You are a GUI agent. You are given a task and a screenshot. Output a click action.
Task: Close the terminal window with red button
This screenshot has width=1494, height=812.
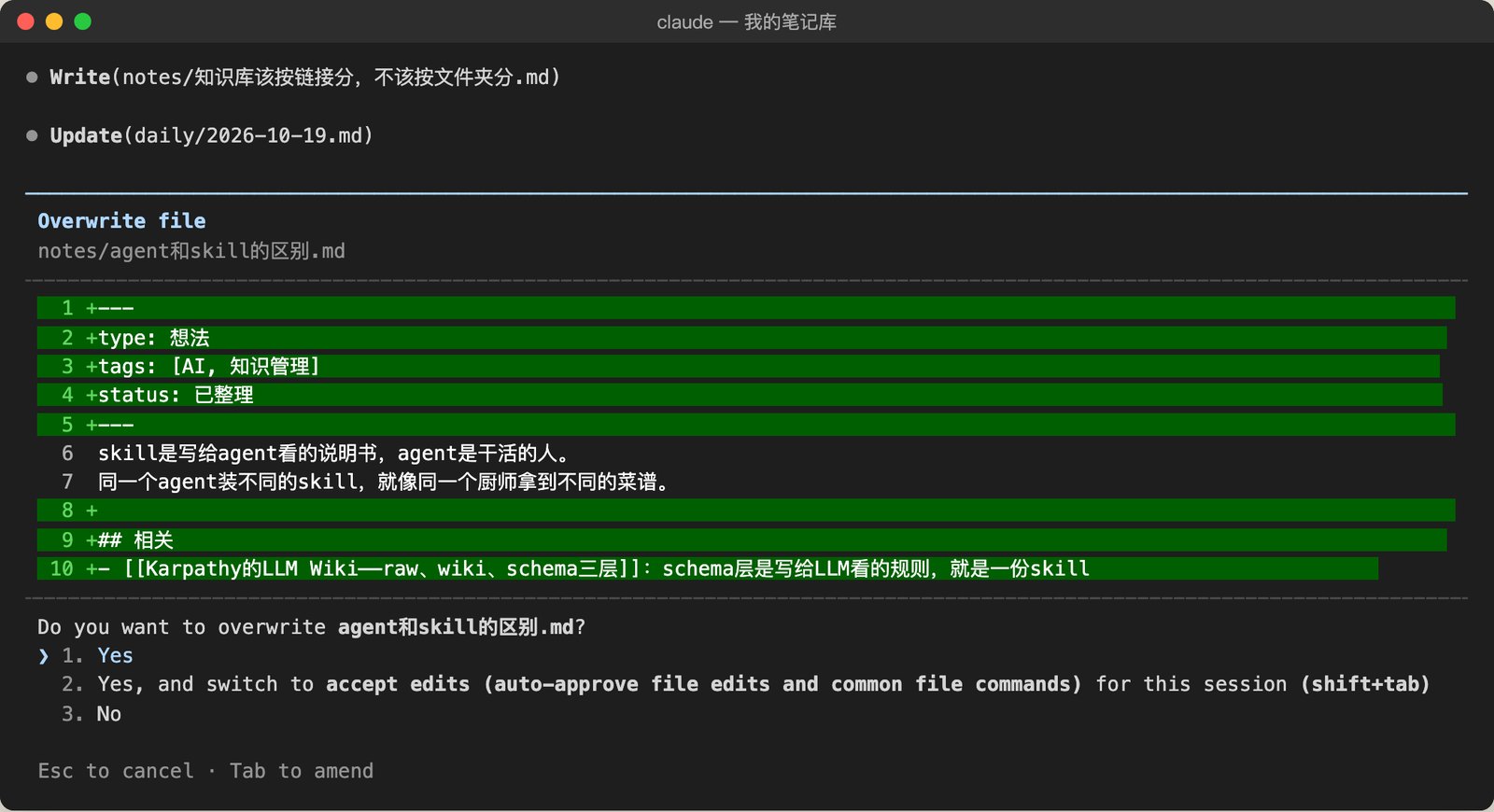click(x=26, y=21)
